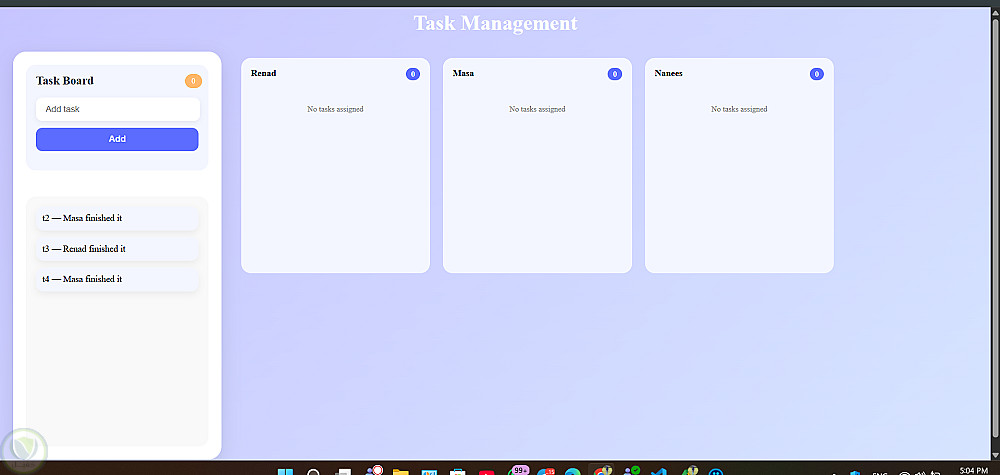Open File Explorer from the taskbar
1000x475 pixels.
coord(401,472)
